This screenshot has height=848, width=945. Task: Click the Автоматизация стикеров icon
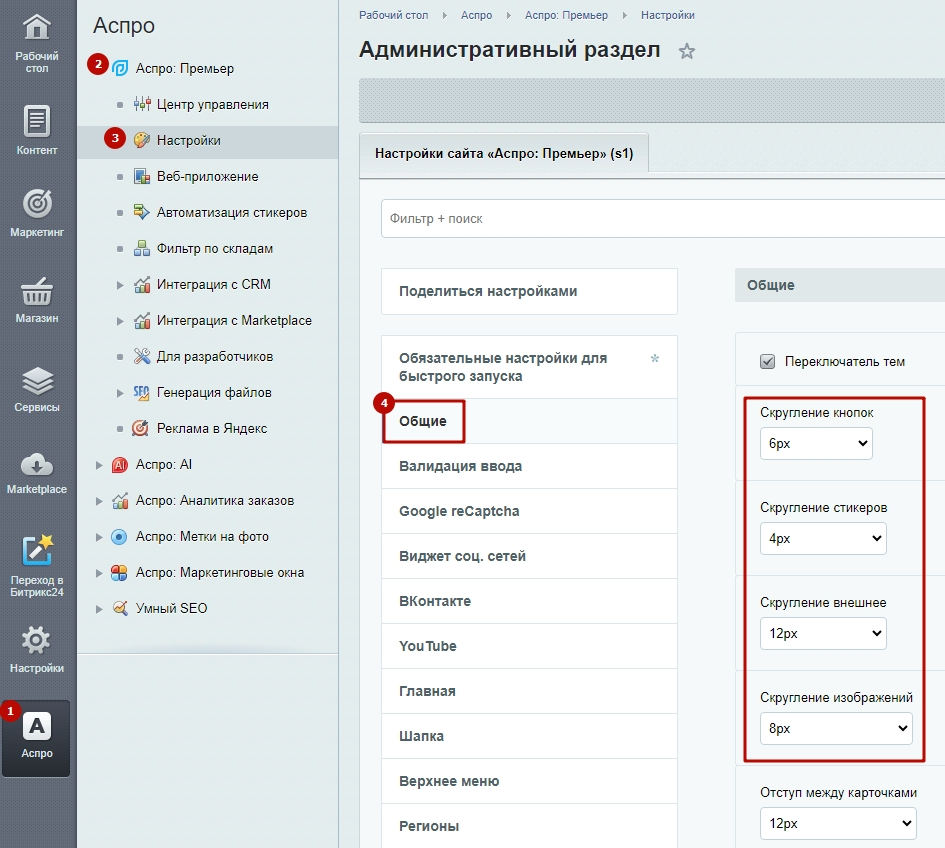[142, 212]
